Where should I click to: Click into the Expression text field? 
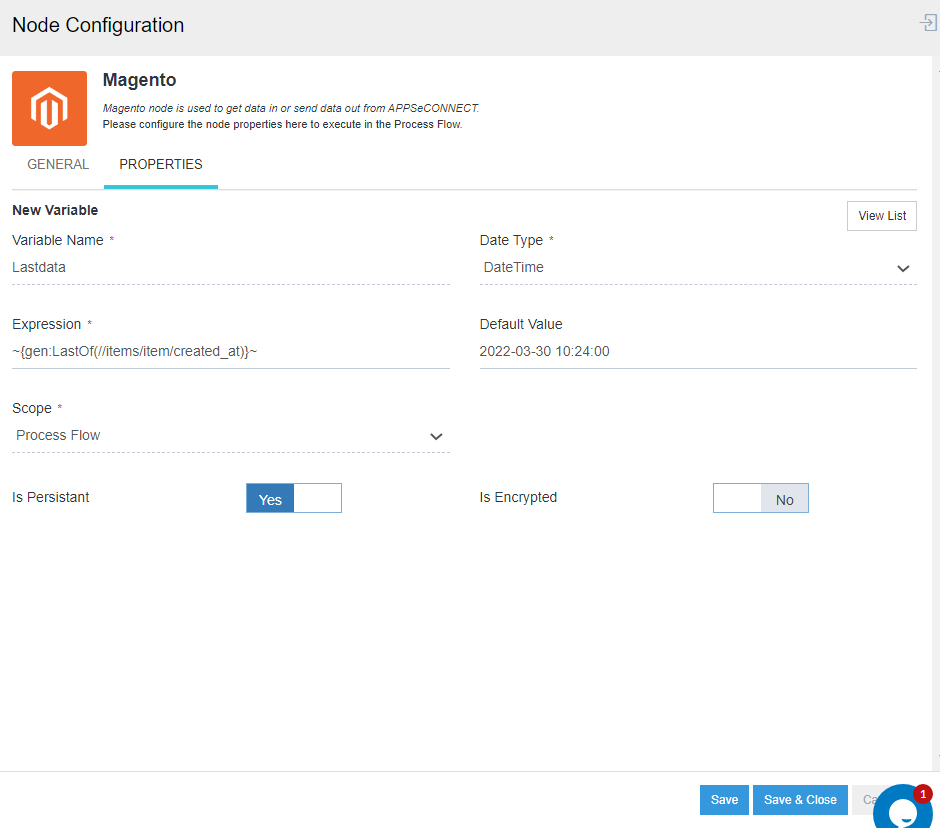(x=230, y=352)
